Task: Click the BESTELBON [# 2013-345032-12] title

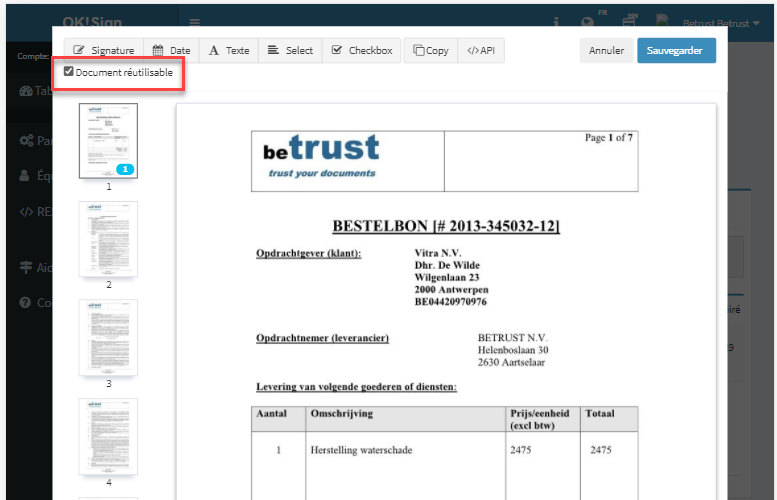Action: pos(446,226)
